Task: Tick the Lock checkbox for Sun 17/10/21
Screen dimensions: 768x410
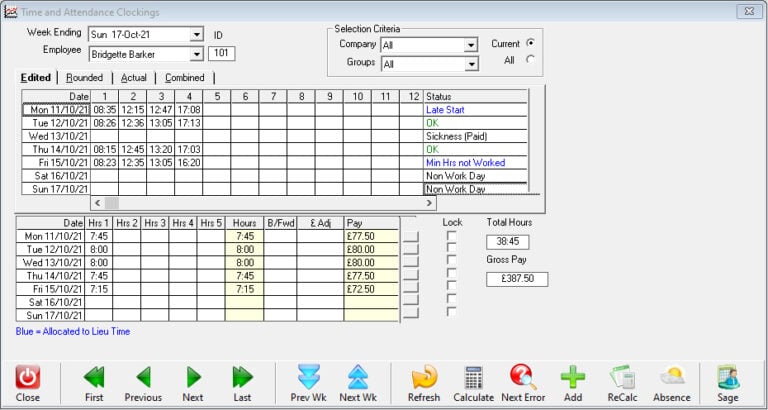Action: click(x=451, y=312)
